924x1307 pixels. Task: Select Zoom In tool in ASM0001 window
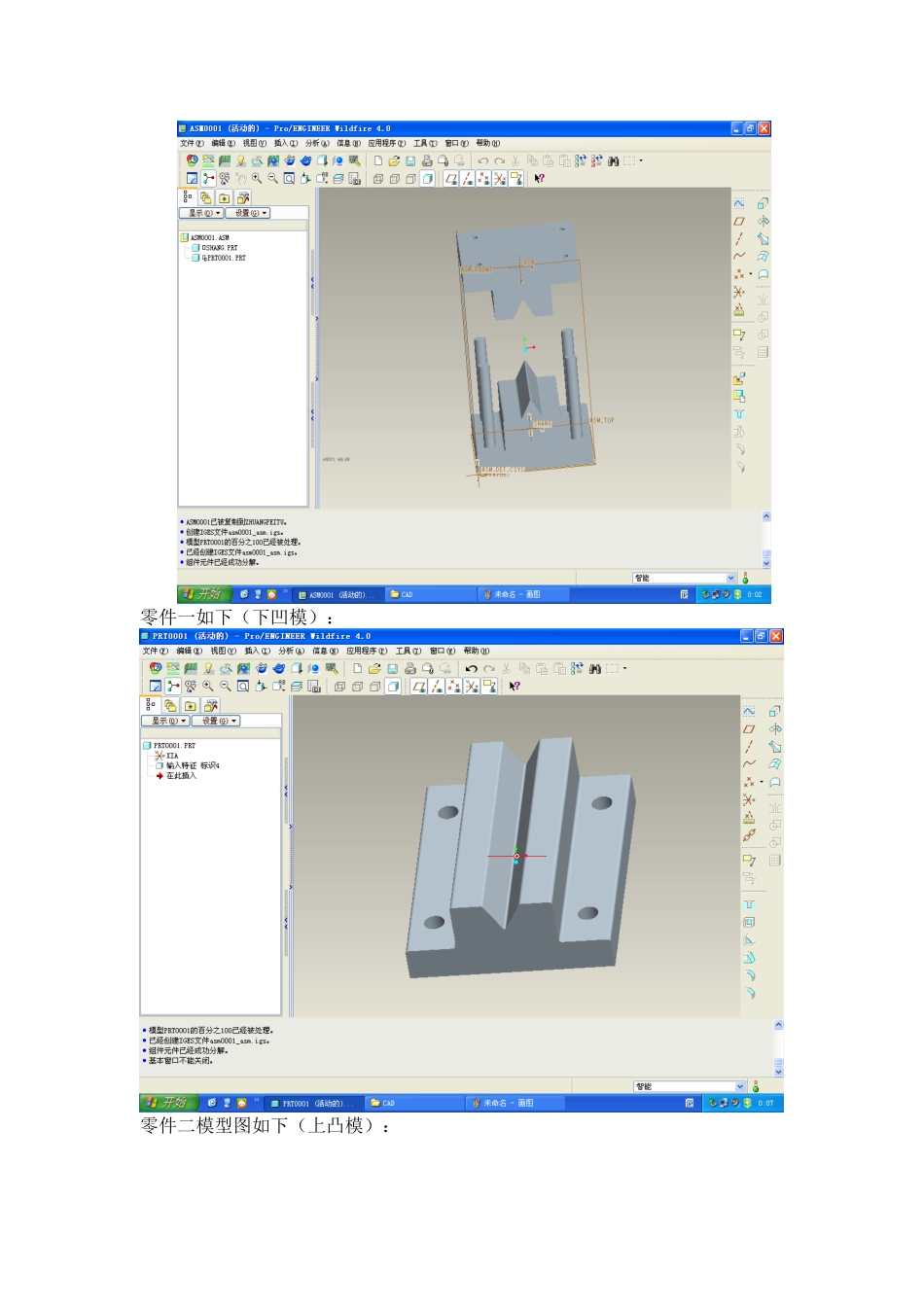257,179
